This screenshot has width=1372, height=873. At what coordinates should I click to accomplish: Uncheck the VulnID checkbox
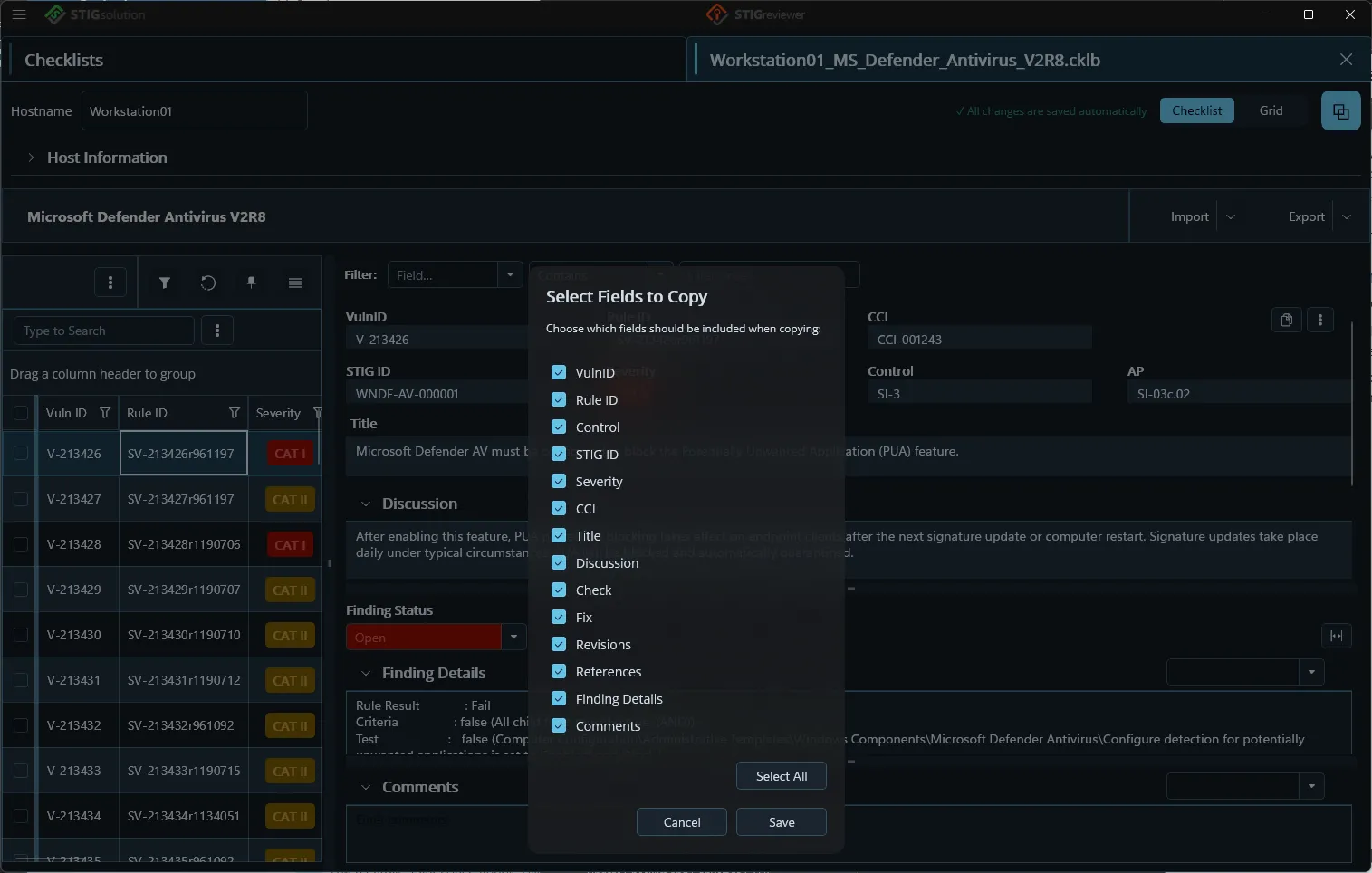click(x=559, y=372)
